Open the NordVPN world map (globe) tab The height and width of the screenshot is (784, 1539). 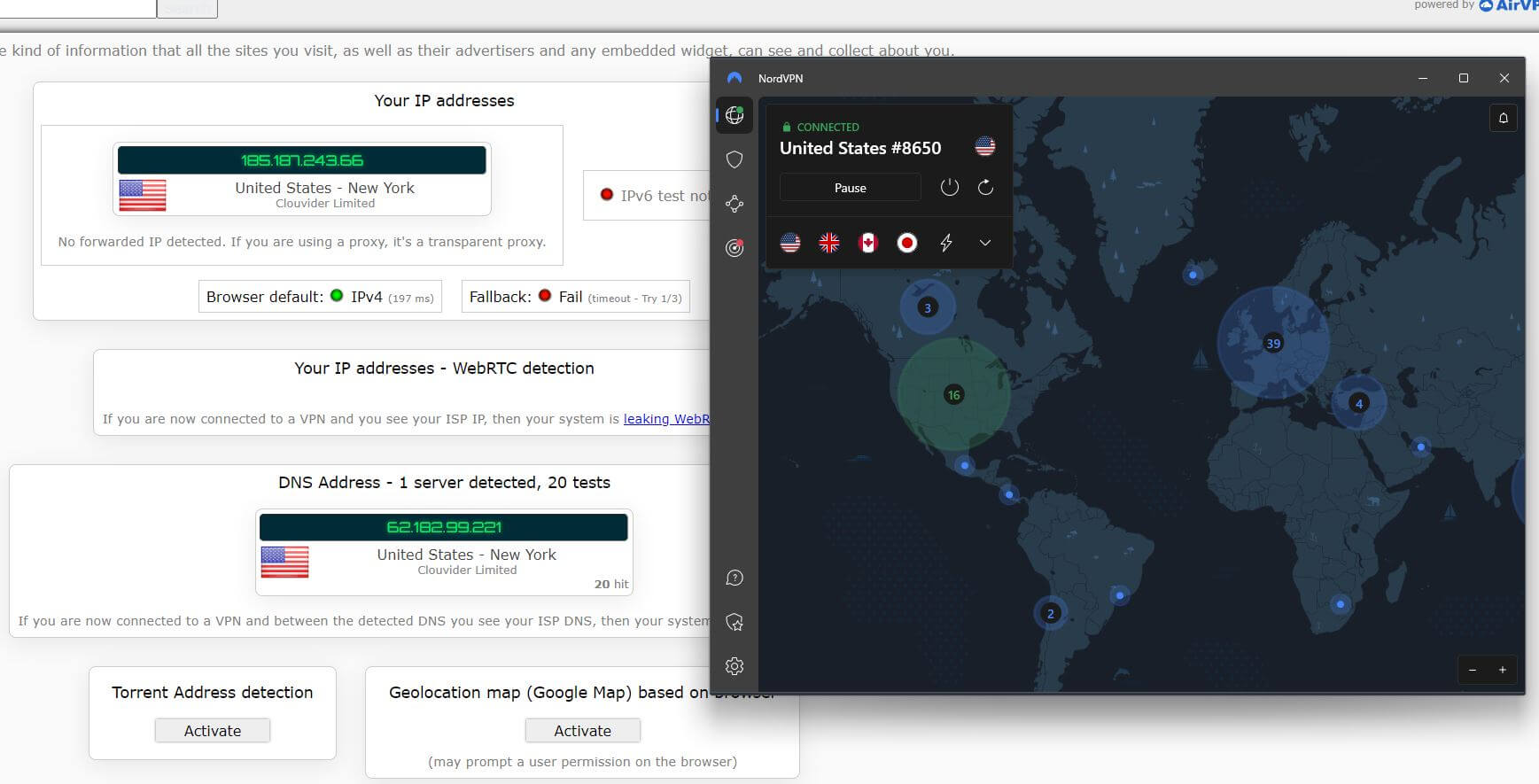[x=734, y=115]
